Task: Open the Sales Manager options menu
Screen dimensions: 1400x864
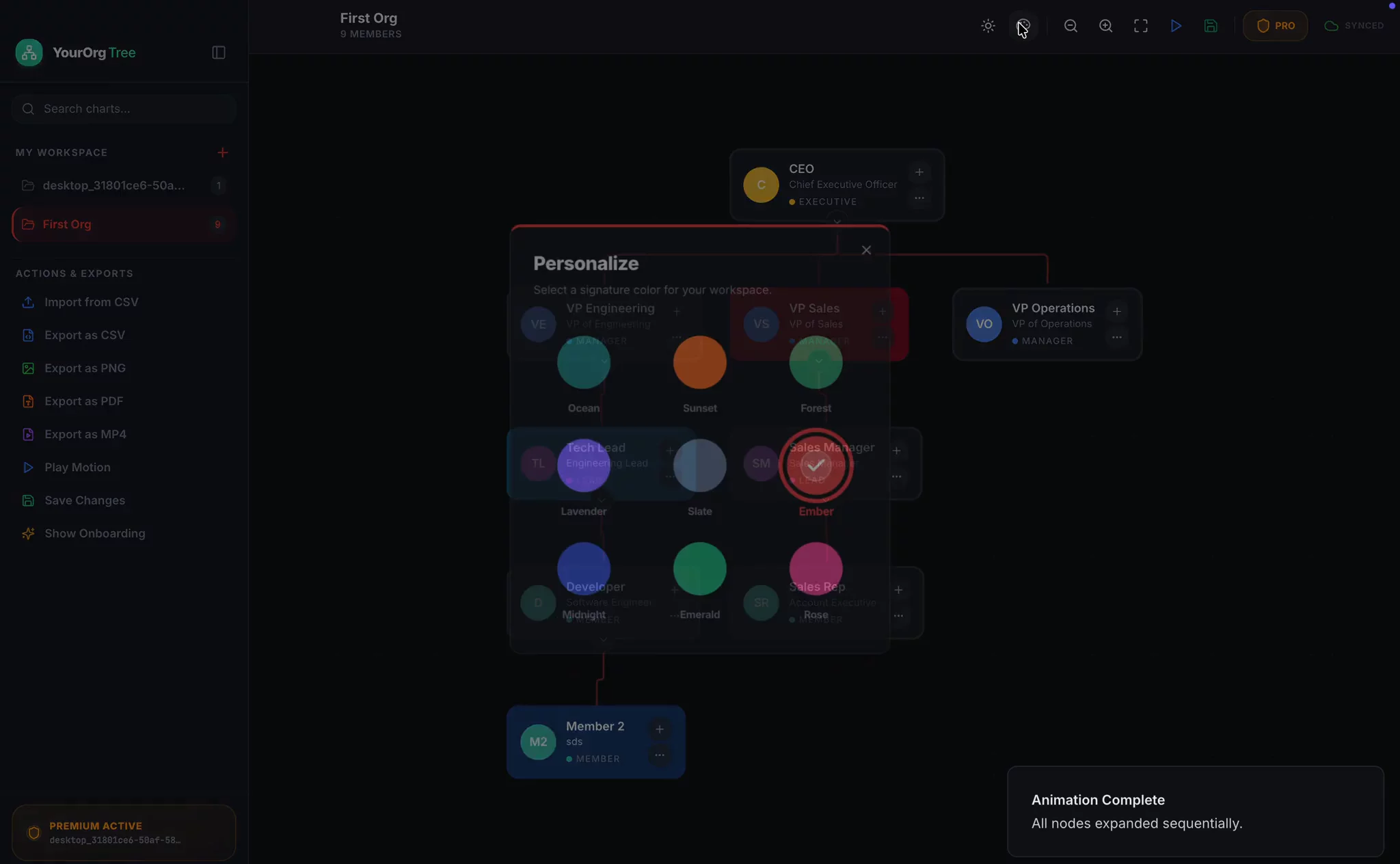Action: 896,476
